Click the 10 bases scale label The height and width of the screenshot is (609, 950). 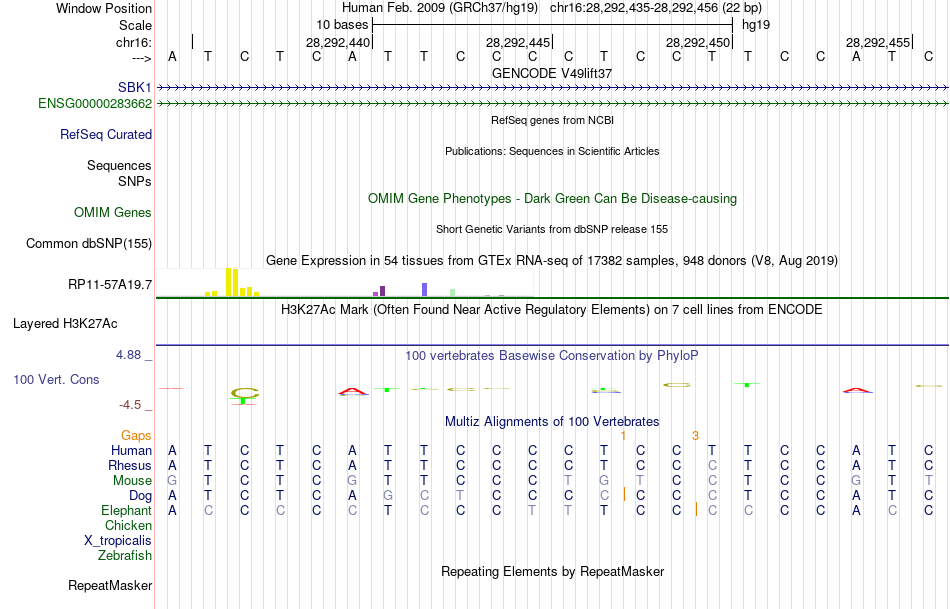click(342, 25)
